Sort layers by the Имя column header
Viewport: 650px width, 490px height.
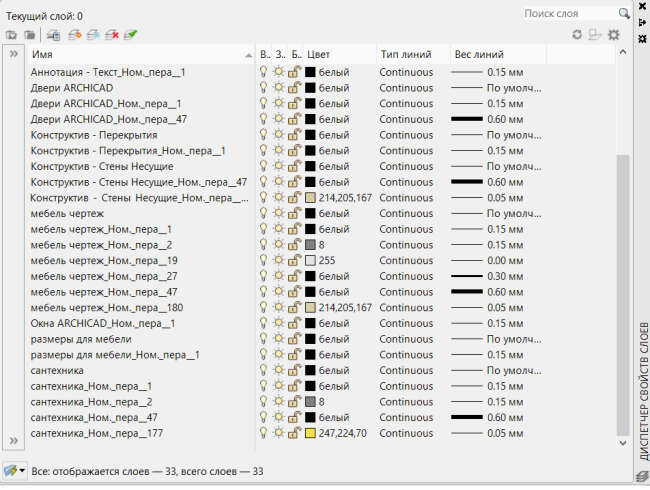click(140, 54)
